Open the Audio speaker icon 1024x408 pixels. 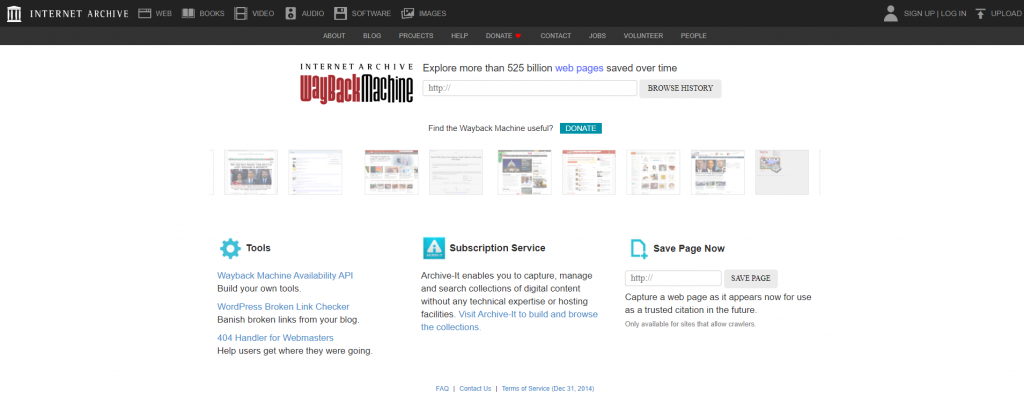tap(291, 13)
